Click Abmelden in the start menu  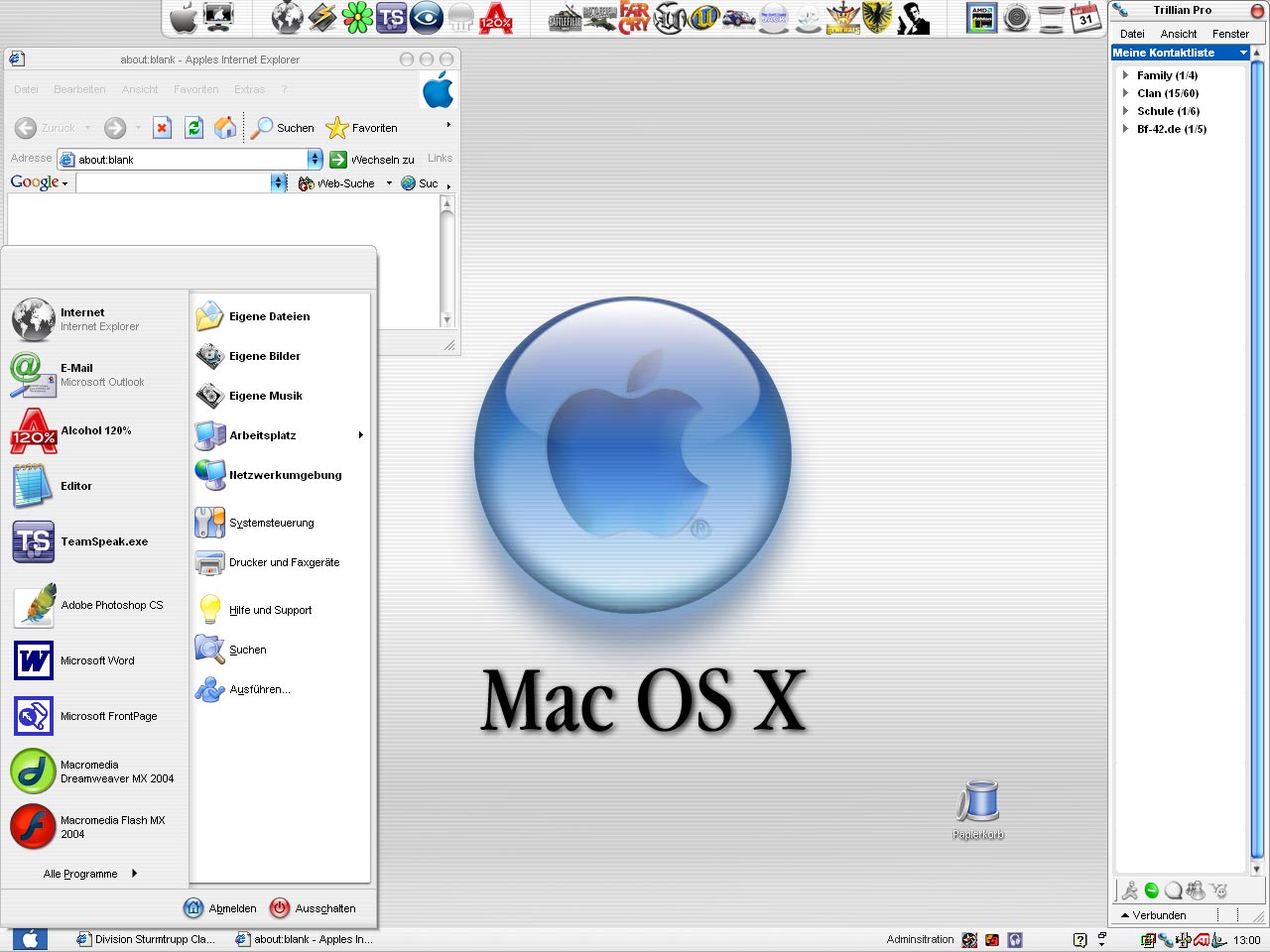click(x=220, y=908)
